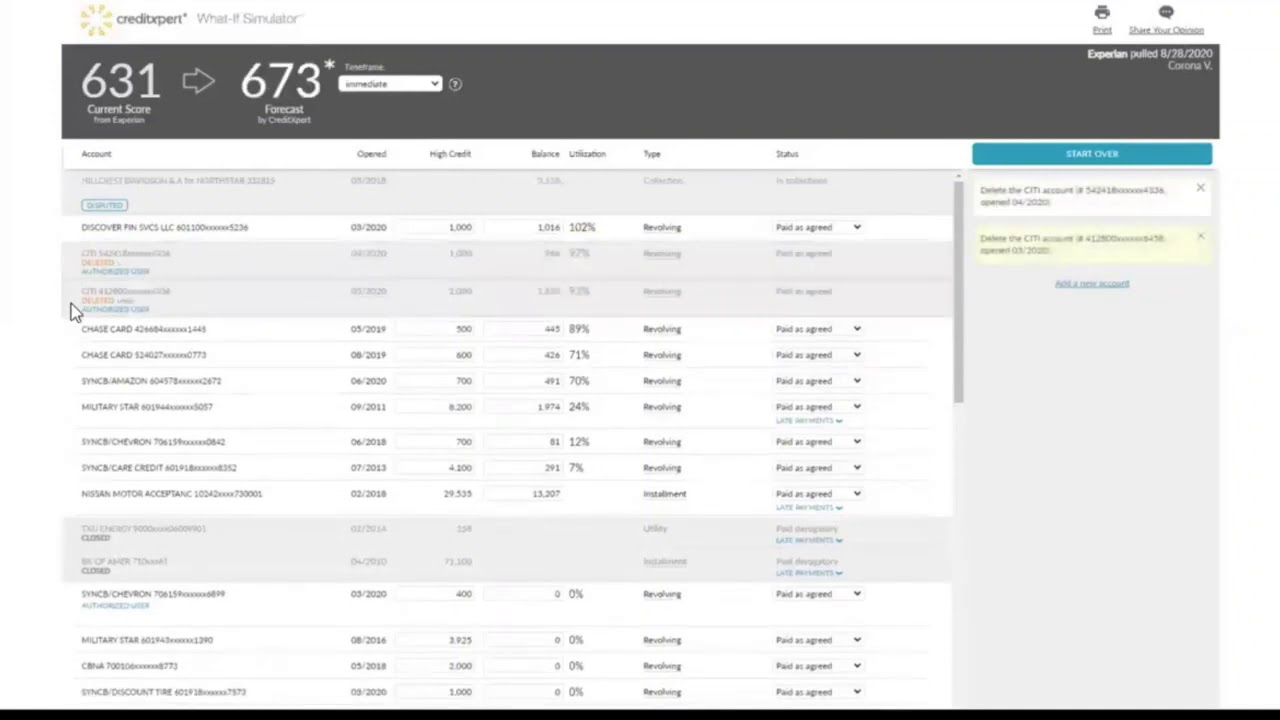Click the Account column header

(x=96, y=154)
